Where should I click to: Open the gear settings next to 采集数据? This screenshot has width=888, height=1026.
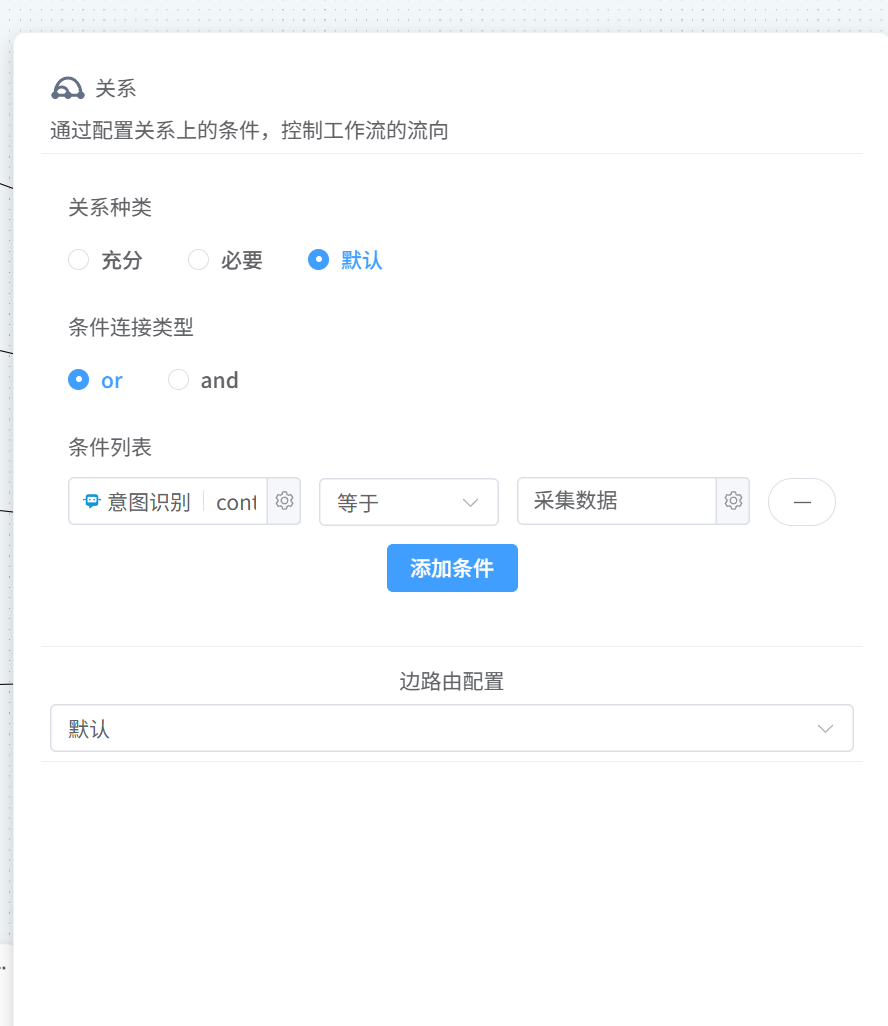[x=733, y=501]
